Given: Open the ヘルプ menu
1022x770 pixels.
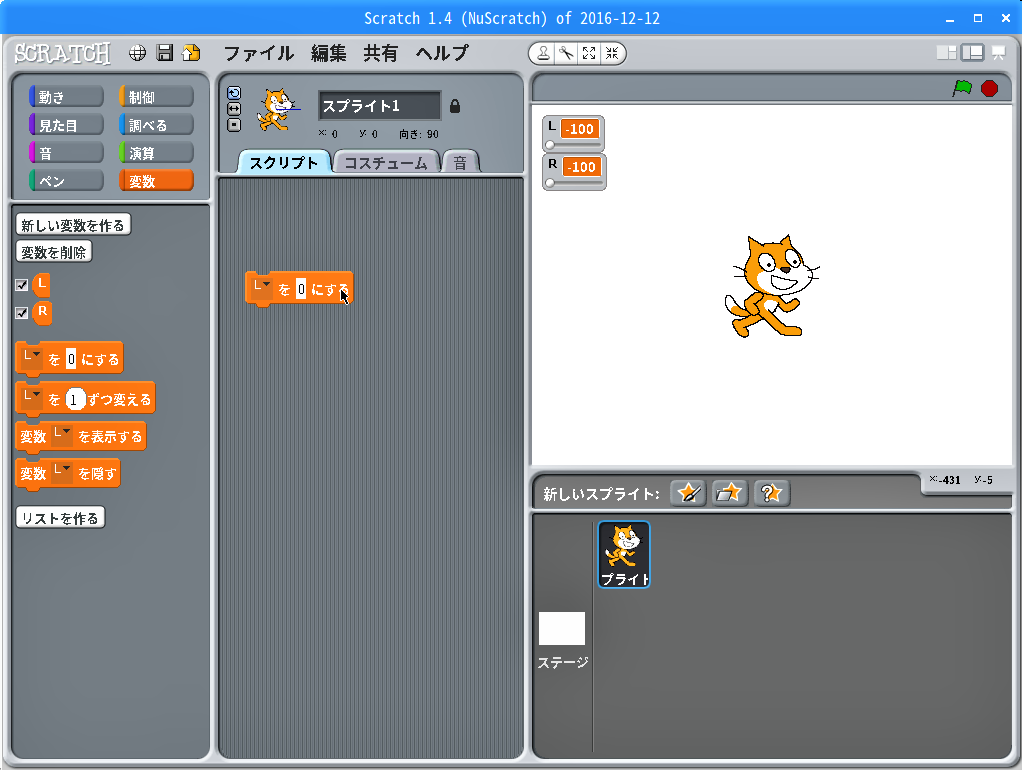Looking at the screenshot, I should point(442,53).
